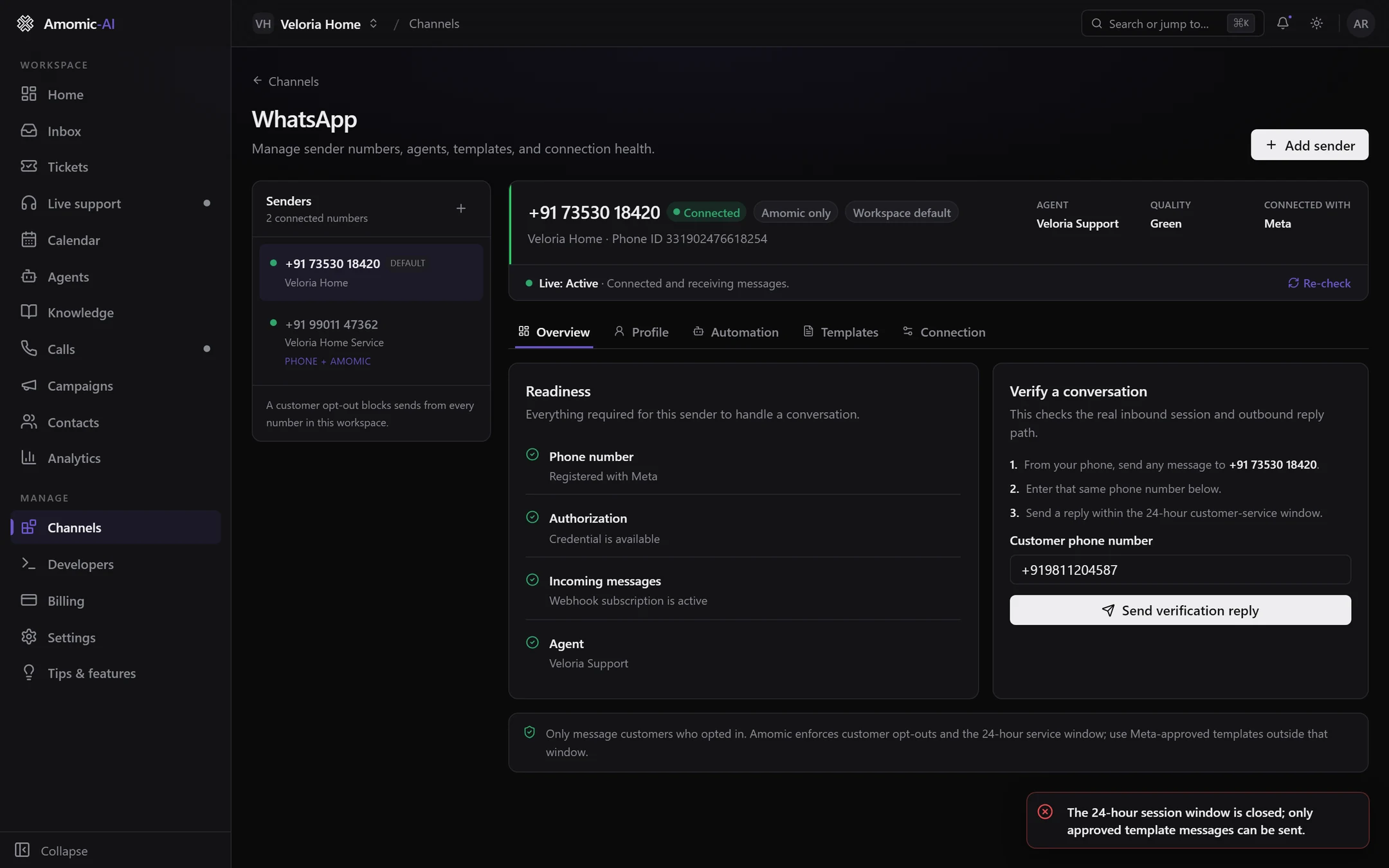Click Send verification reply

pos(1180,611)
